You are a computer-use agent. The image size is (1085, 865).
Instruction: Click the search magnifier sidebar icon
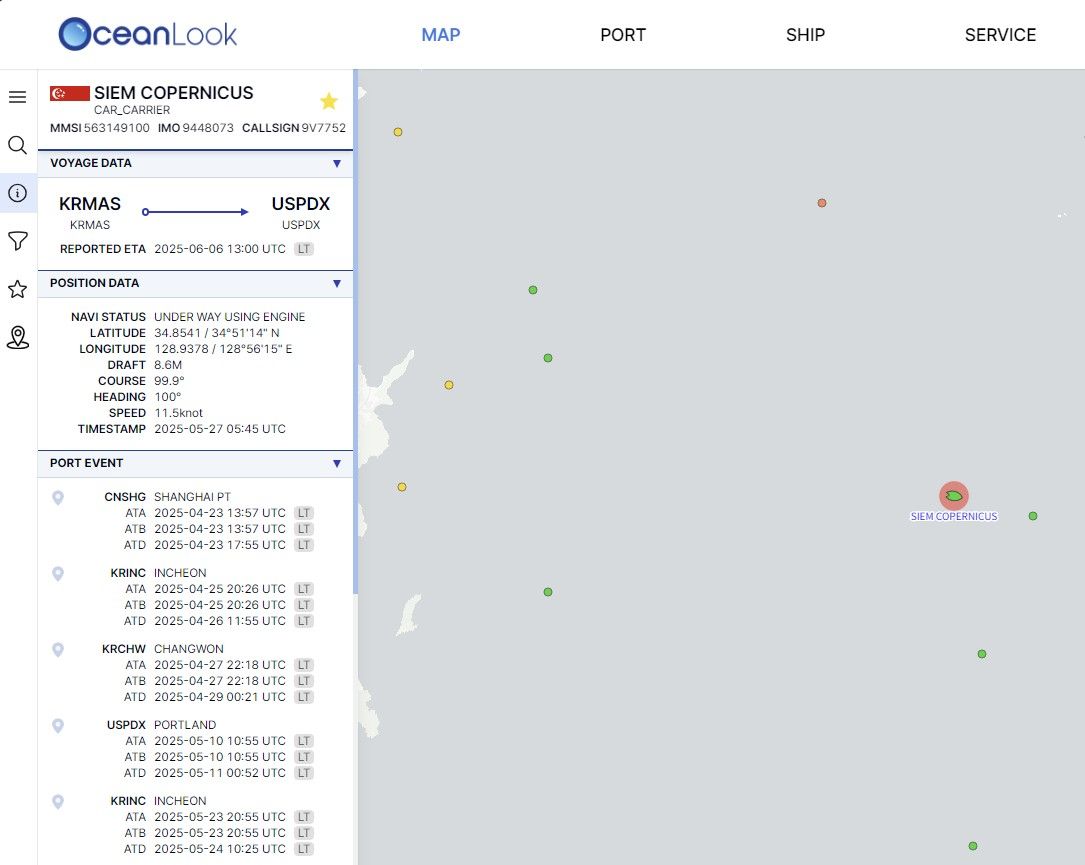pos(17,146)
